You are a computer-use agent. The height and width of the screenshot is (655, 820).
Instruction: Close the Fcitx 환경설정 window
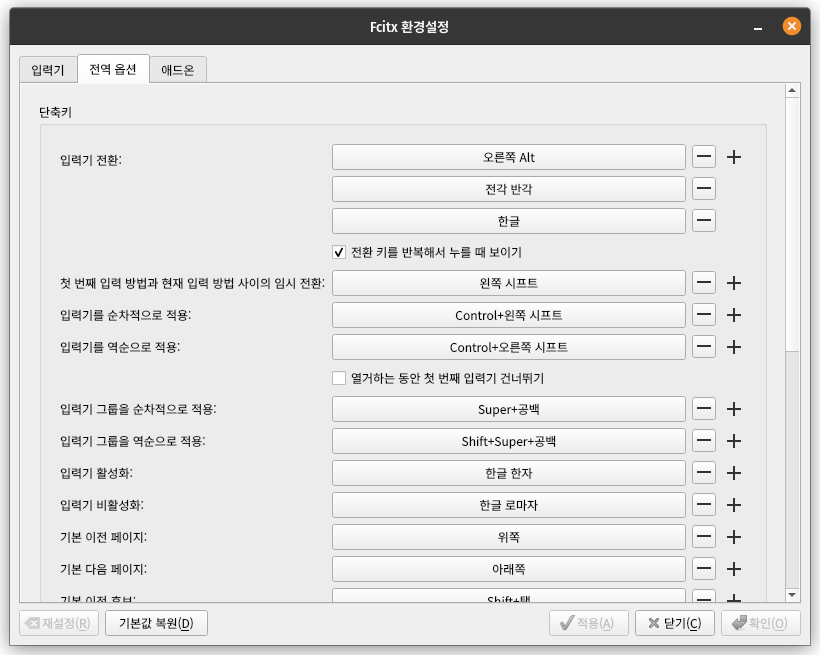pyautogui.click(x=791, y=26)
